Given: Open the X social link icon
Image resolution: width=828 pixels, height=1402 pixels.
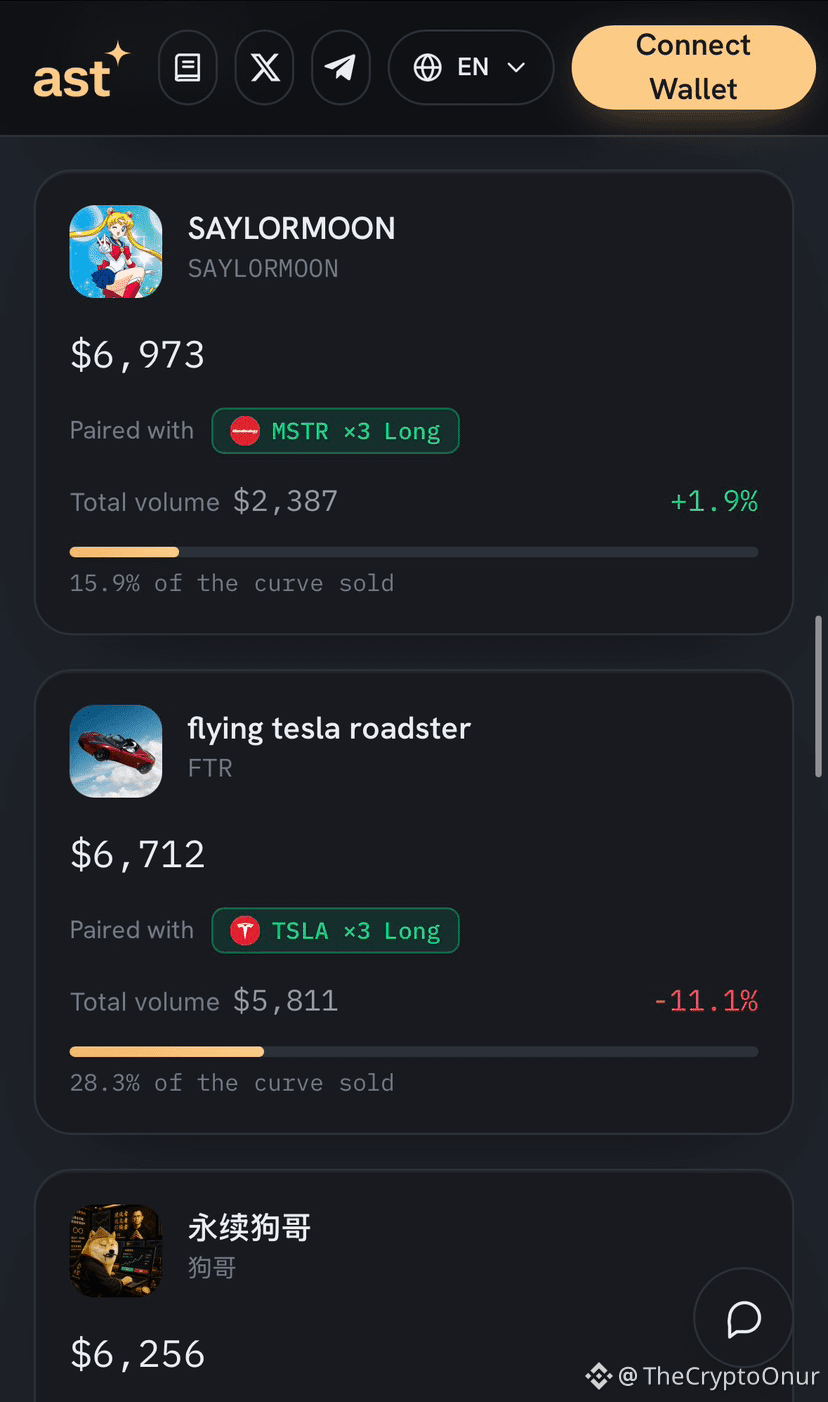Looking at the screenshot, I should click(264, 68).
